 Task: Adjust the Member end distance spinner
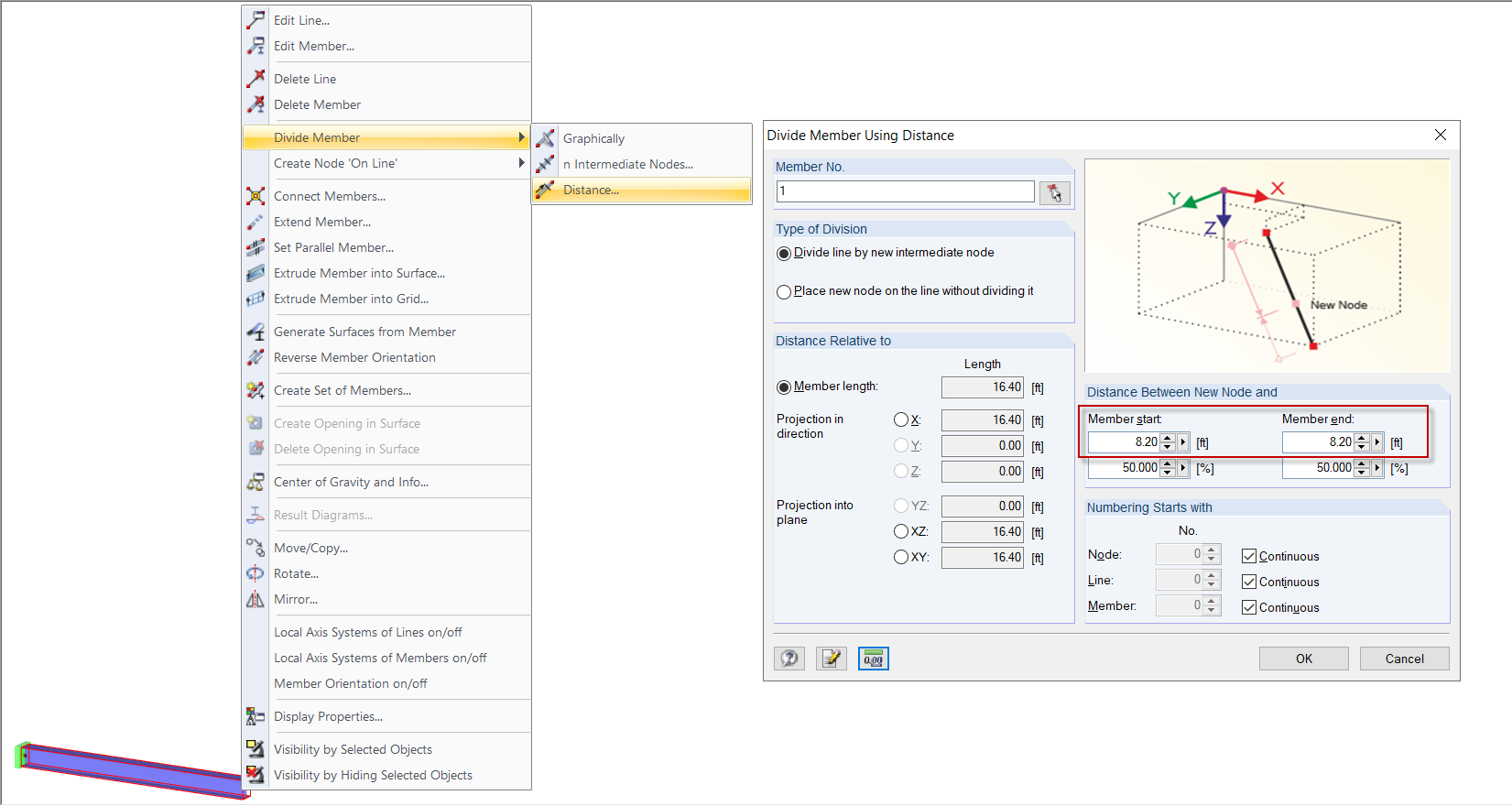pyautogui.click(x=1362, y=442)
